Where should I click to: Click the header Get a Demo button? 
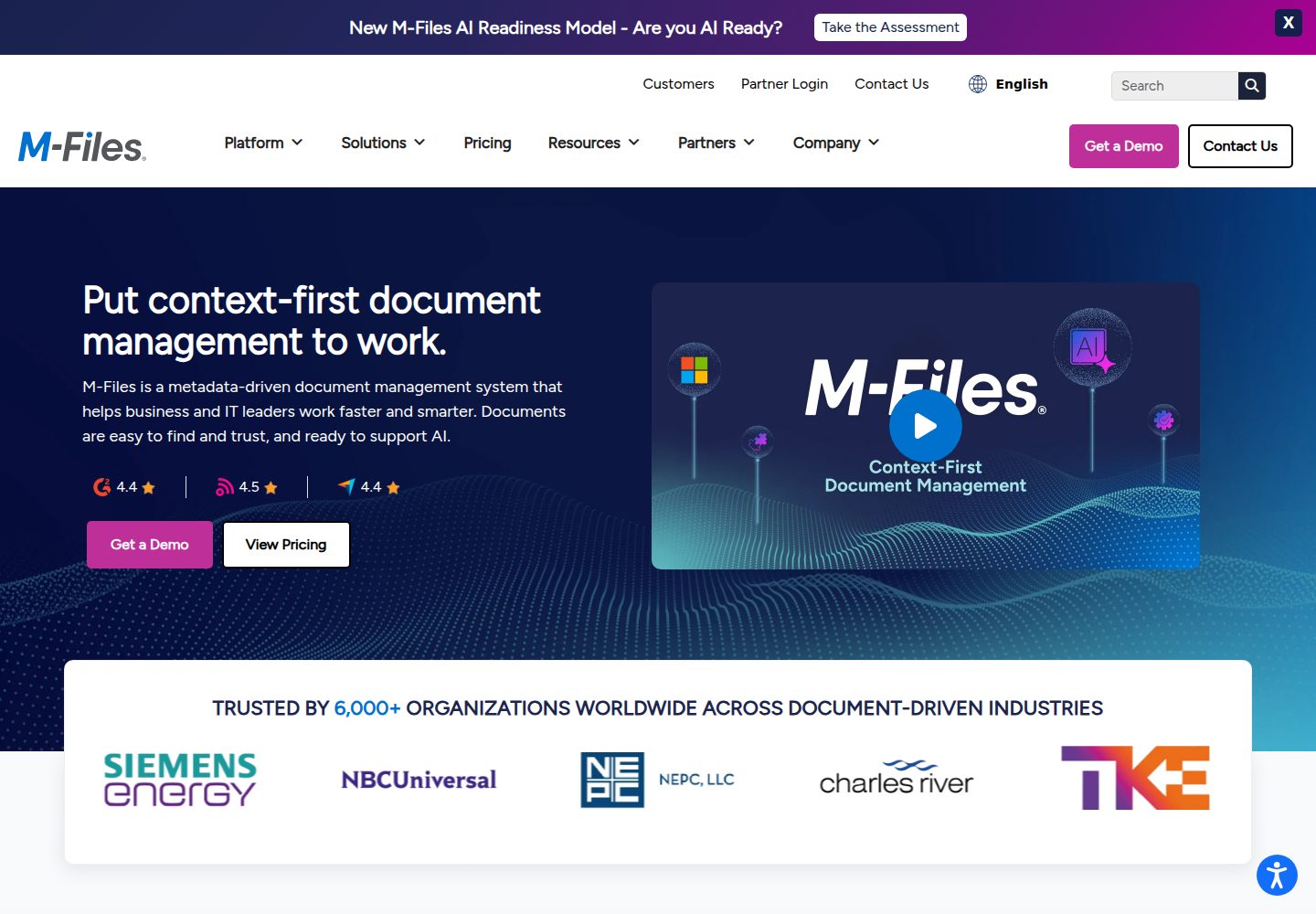pos(1123,146)
